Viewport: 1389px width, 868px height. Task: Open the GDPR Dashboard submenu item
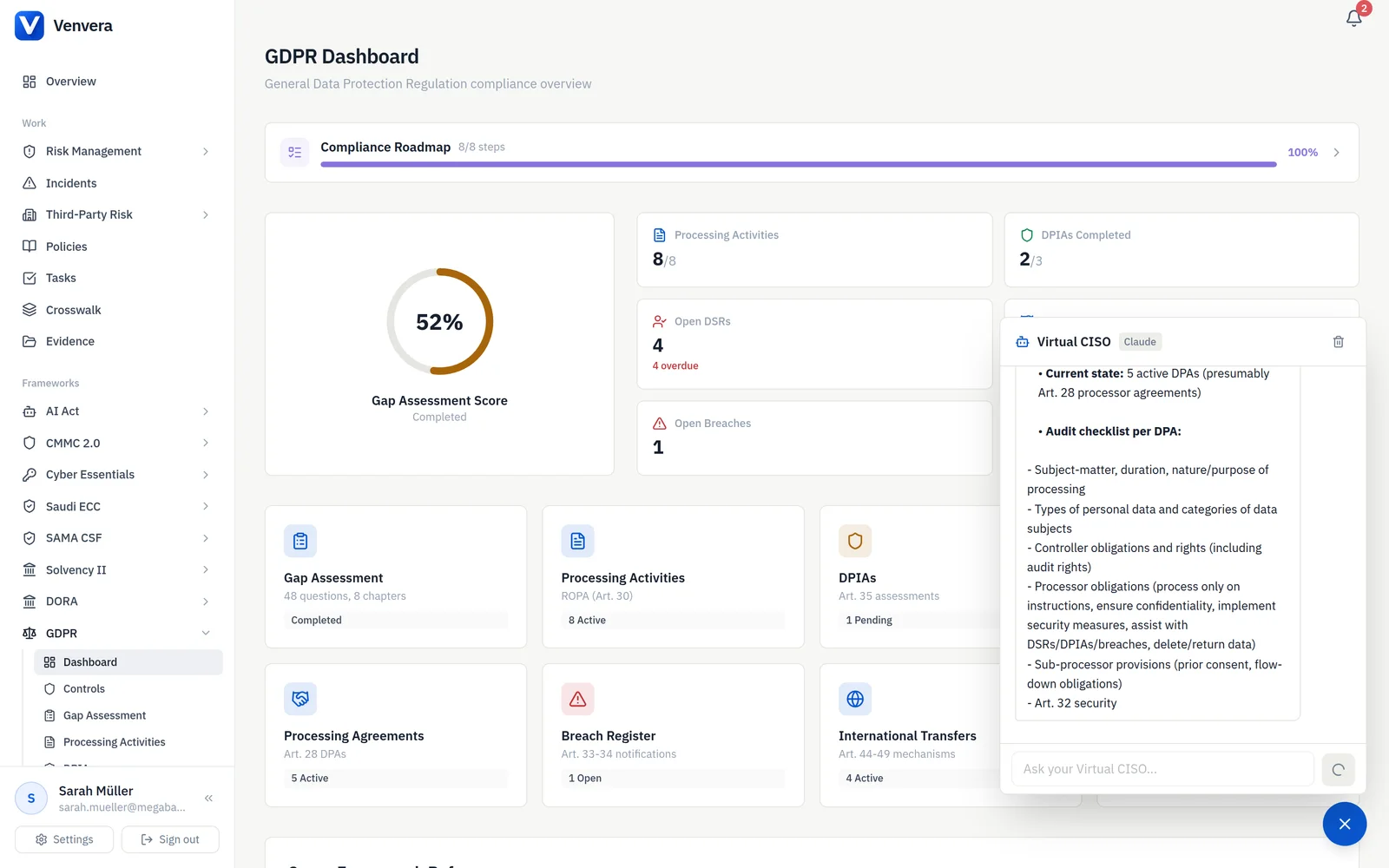point(128,662)
